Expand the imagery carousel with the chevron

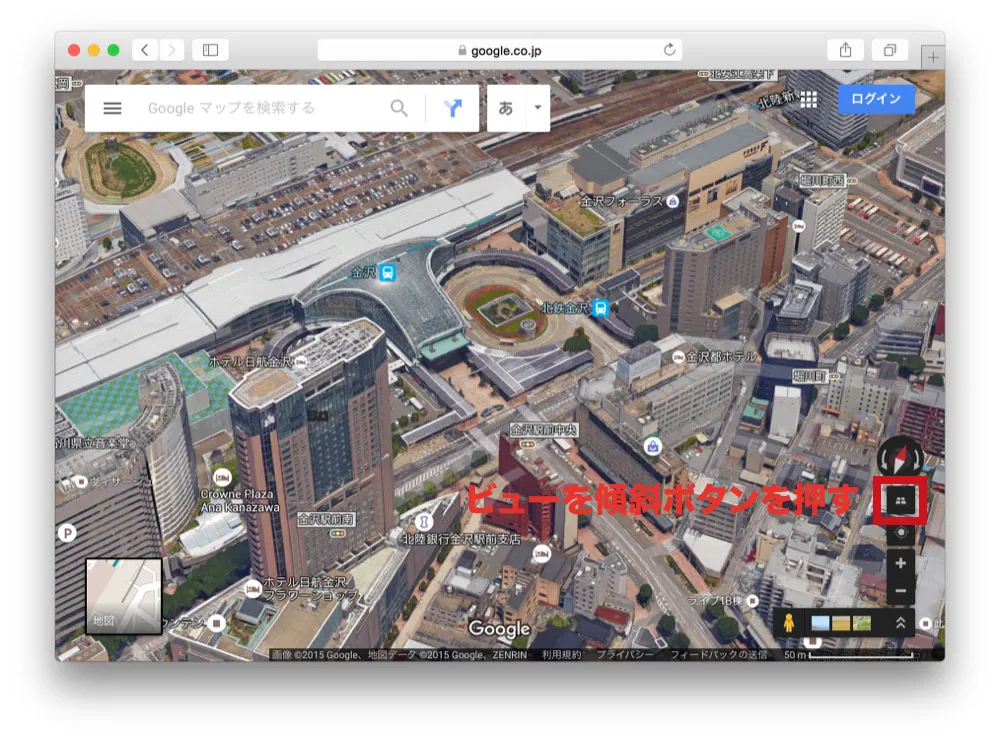click(901, 621)
